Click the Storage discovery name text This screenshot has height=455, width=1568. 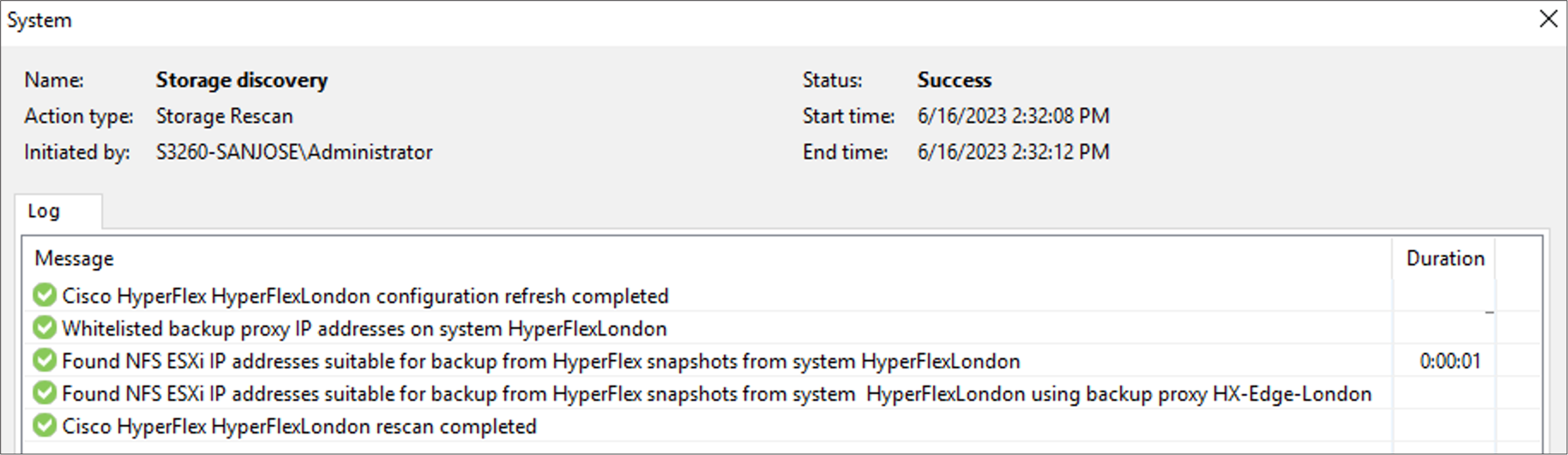coord(242,80)
